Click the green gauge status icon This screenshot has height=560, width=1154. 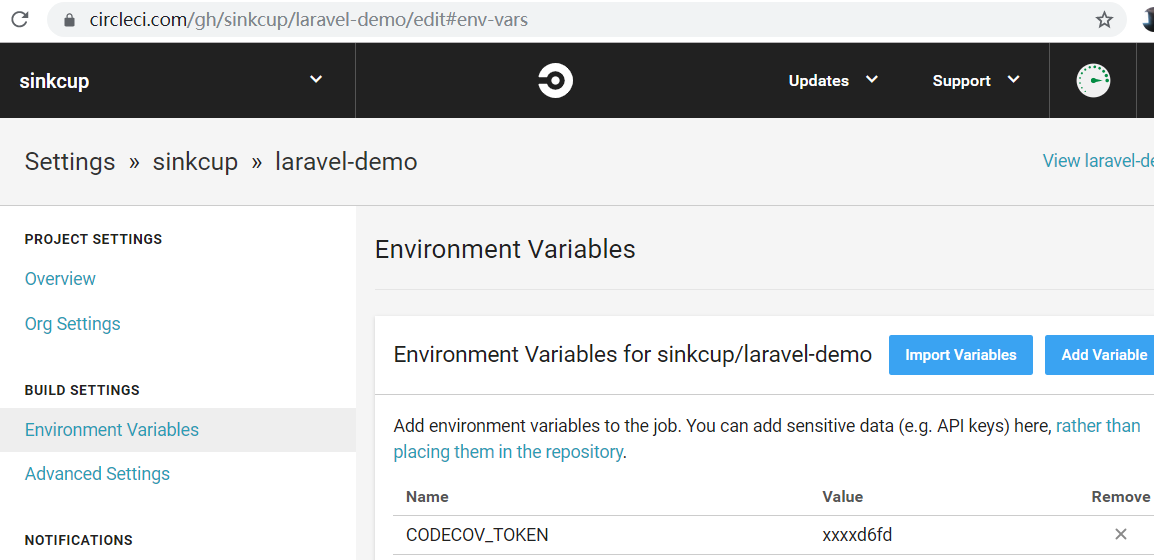click(x=1093, y=81)
